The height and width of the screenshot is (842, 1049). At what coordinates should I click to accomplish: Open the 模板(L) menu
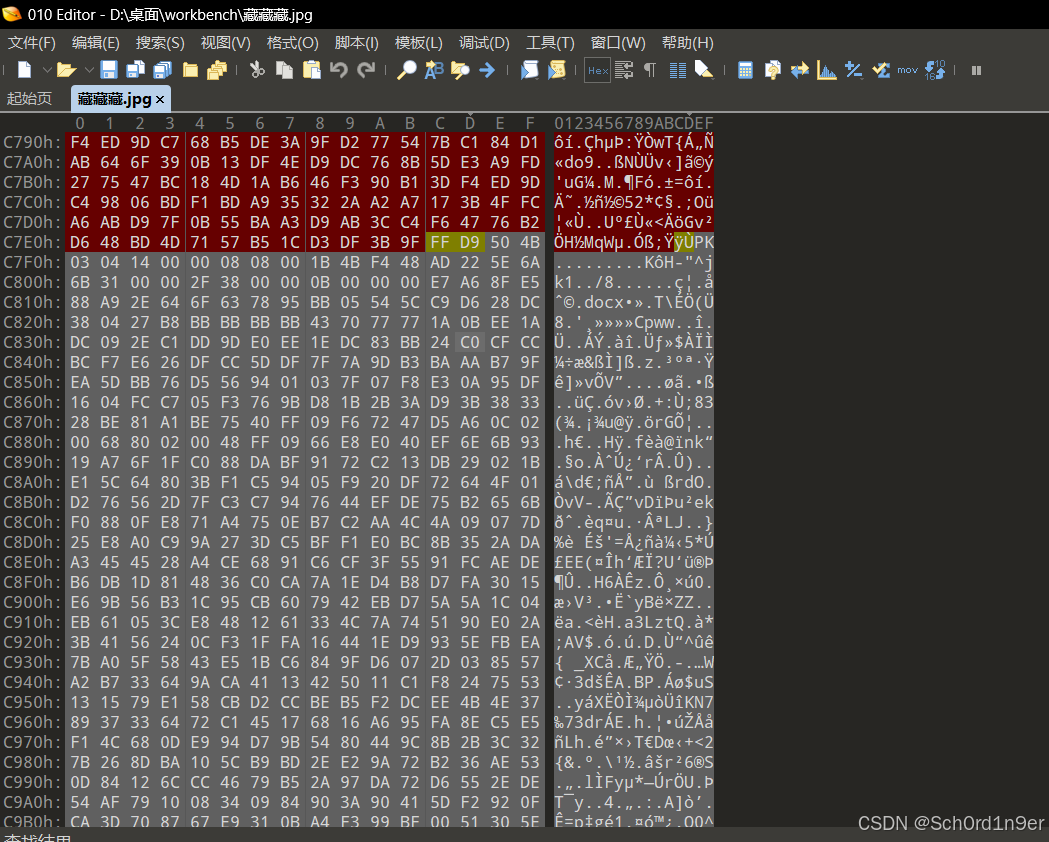pos(419,43)
